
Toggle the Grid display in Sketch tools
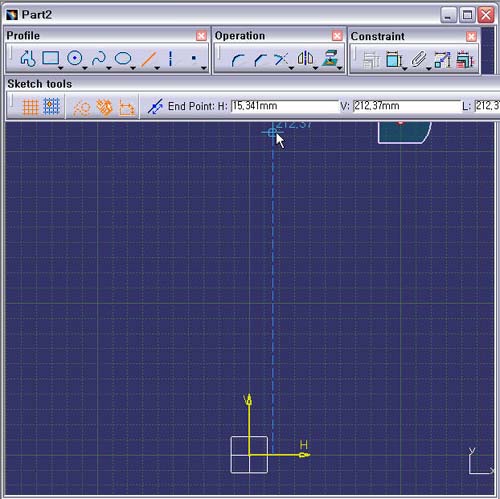[30, 107]
